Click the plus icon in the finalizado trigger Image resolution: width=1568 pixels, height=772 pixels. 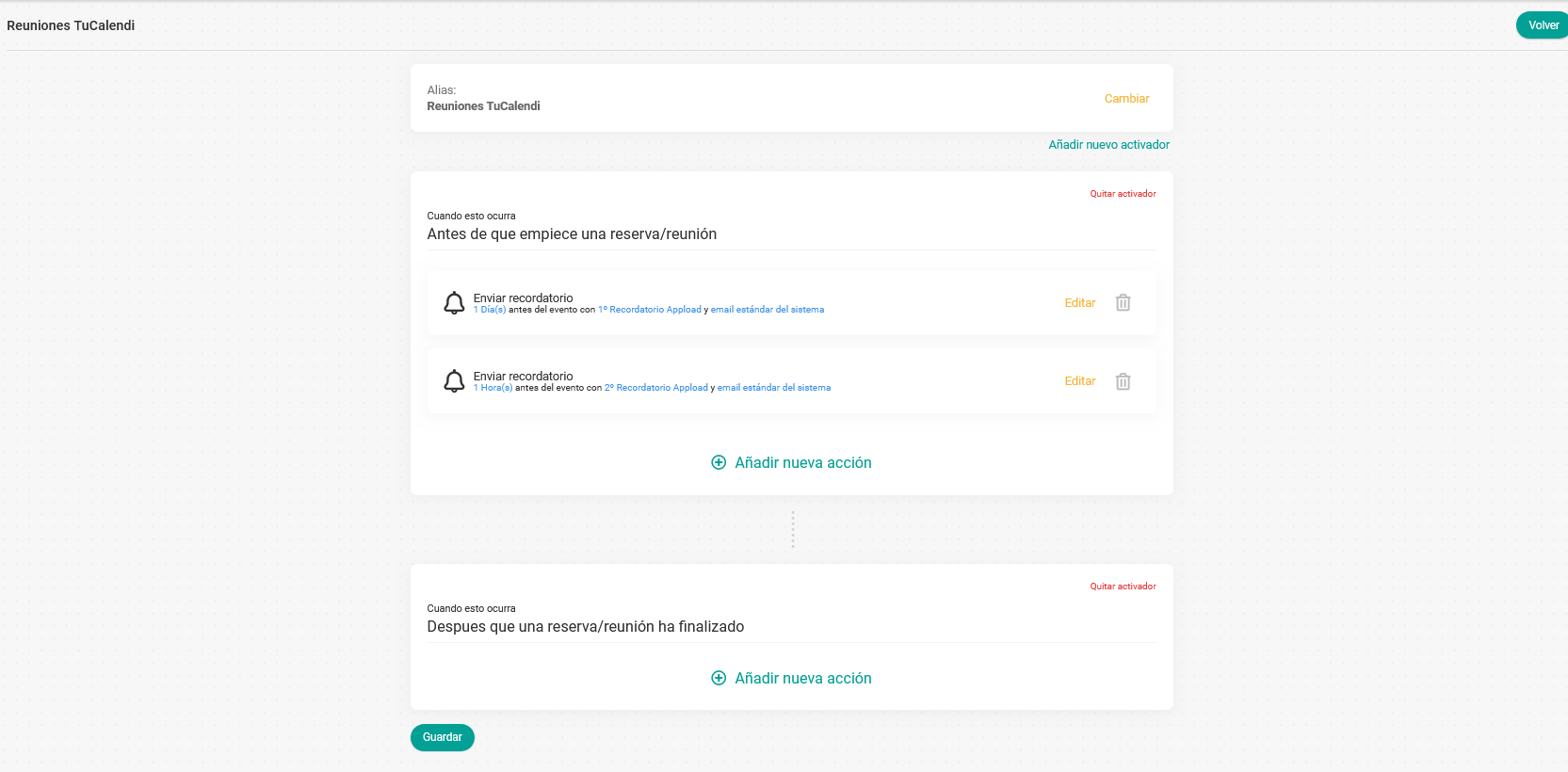pyautogui.click(x=719, y=678)
